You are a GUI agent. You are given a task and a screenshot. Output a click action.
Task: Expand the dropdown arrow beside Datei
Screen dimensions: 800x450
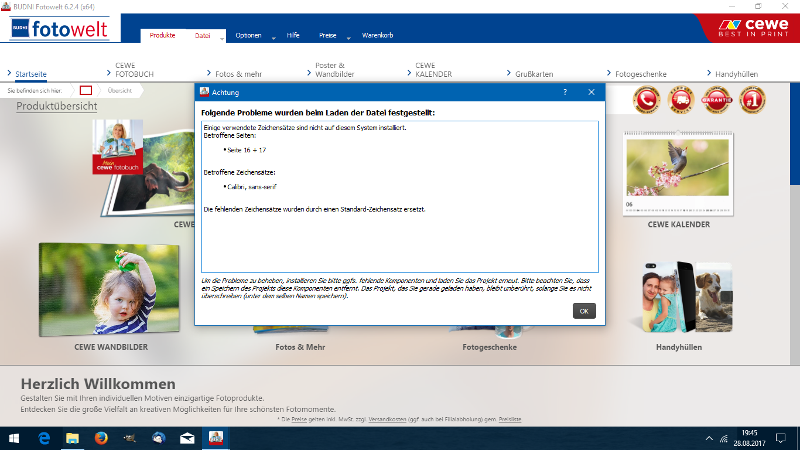[x=222, y=38]
